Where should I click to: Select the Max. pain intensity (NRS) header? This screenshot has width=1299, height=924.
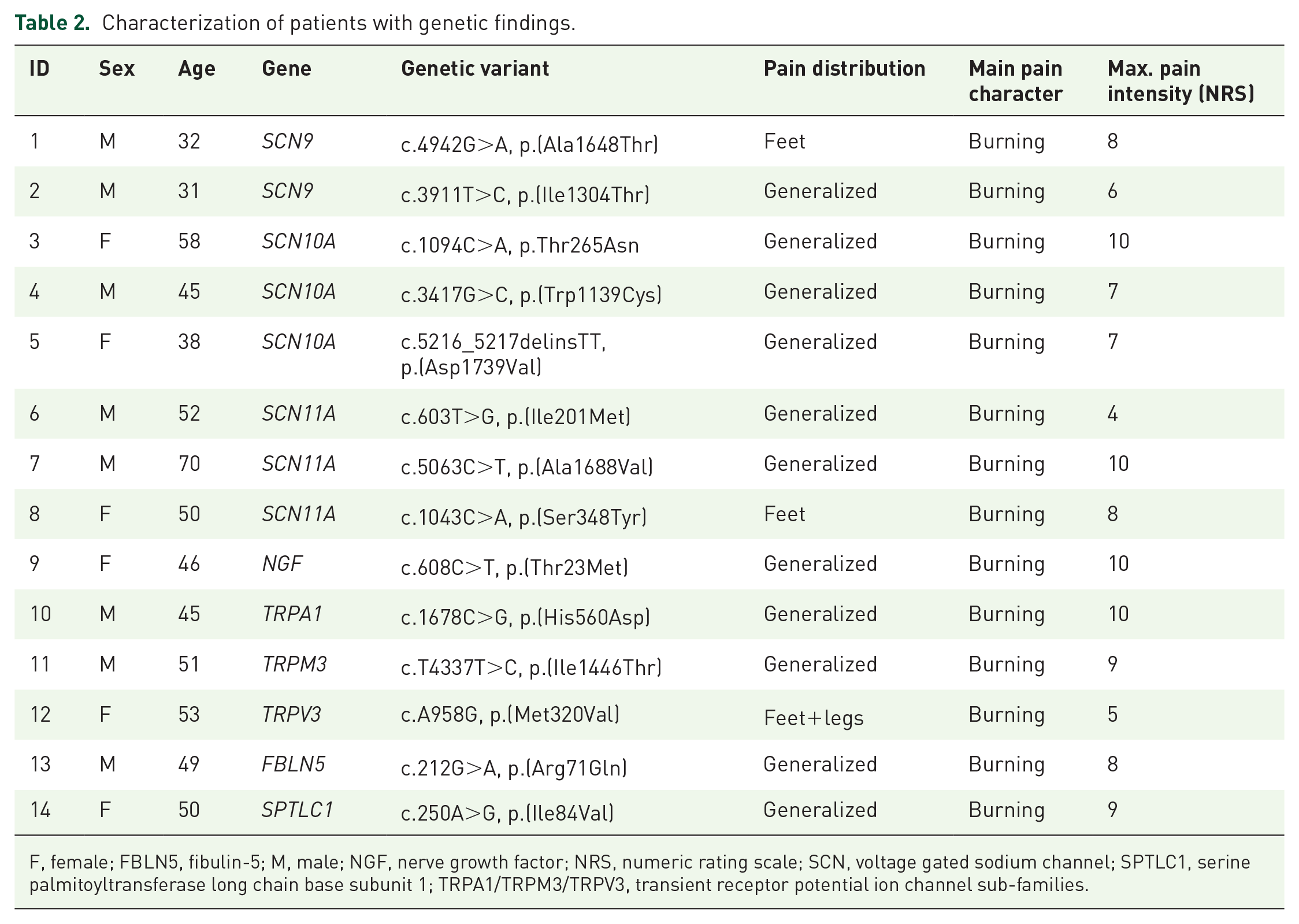pyautogui.click(x=1181, y=81)
